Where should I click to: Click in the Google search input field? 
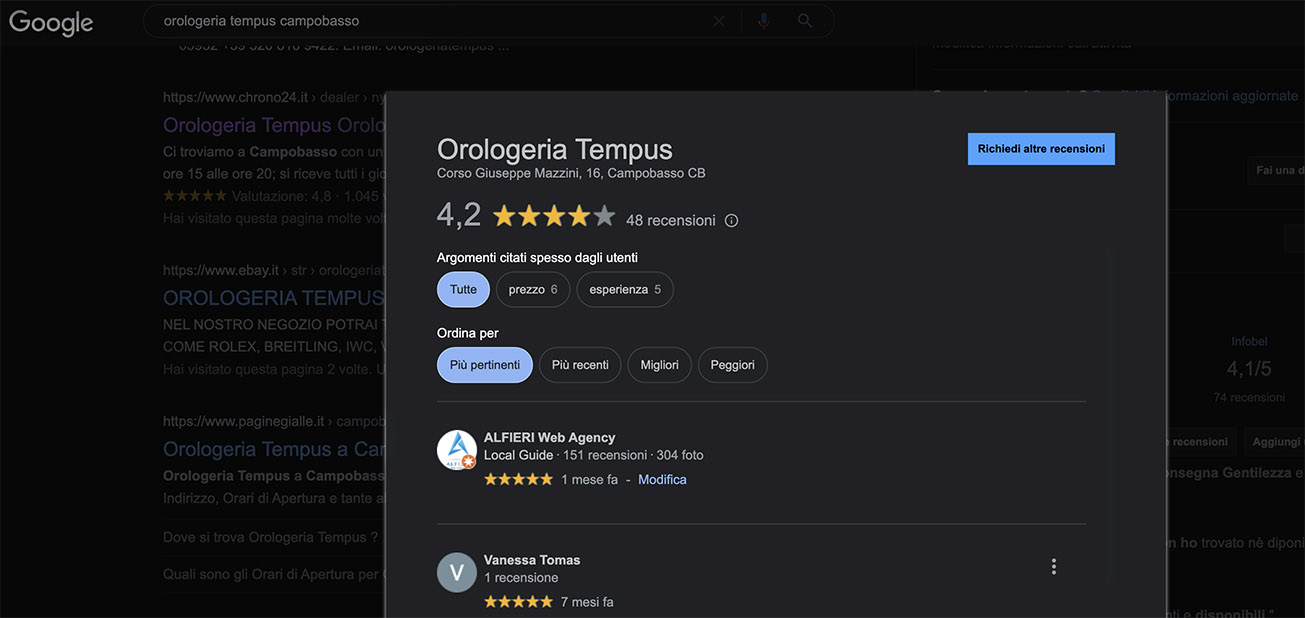coord(420,21)
